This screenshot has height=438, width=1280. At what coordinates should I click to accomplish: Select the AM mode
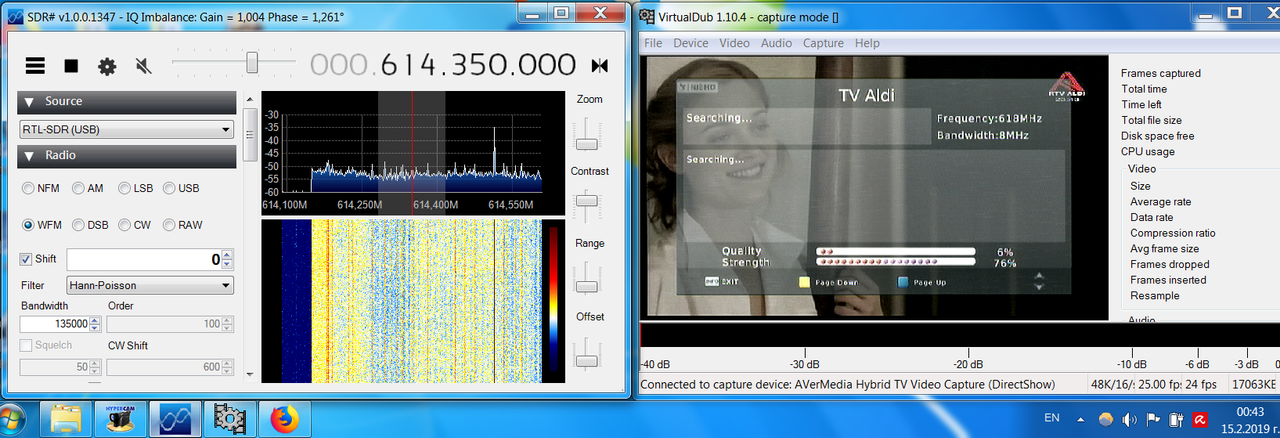tap(87, 188)
